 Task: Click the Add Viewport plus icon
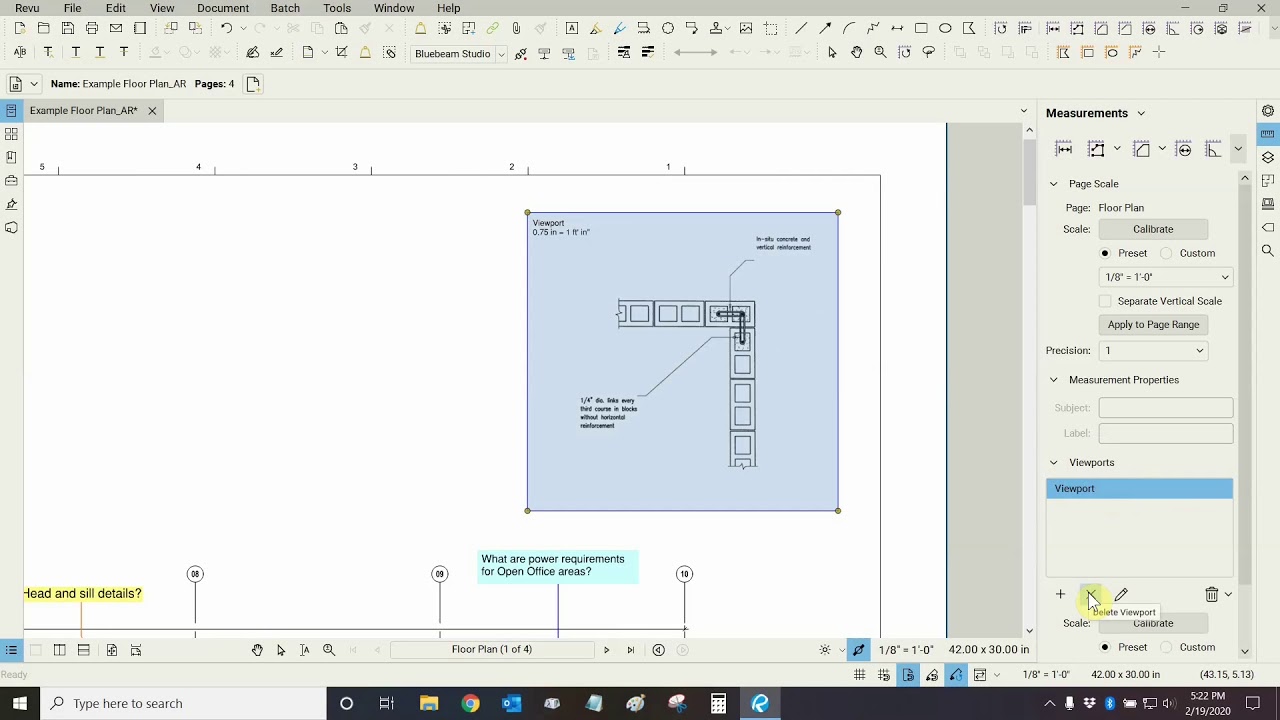click(1060, 595)
